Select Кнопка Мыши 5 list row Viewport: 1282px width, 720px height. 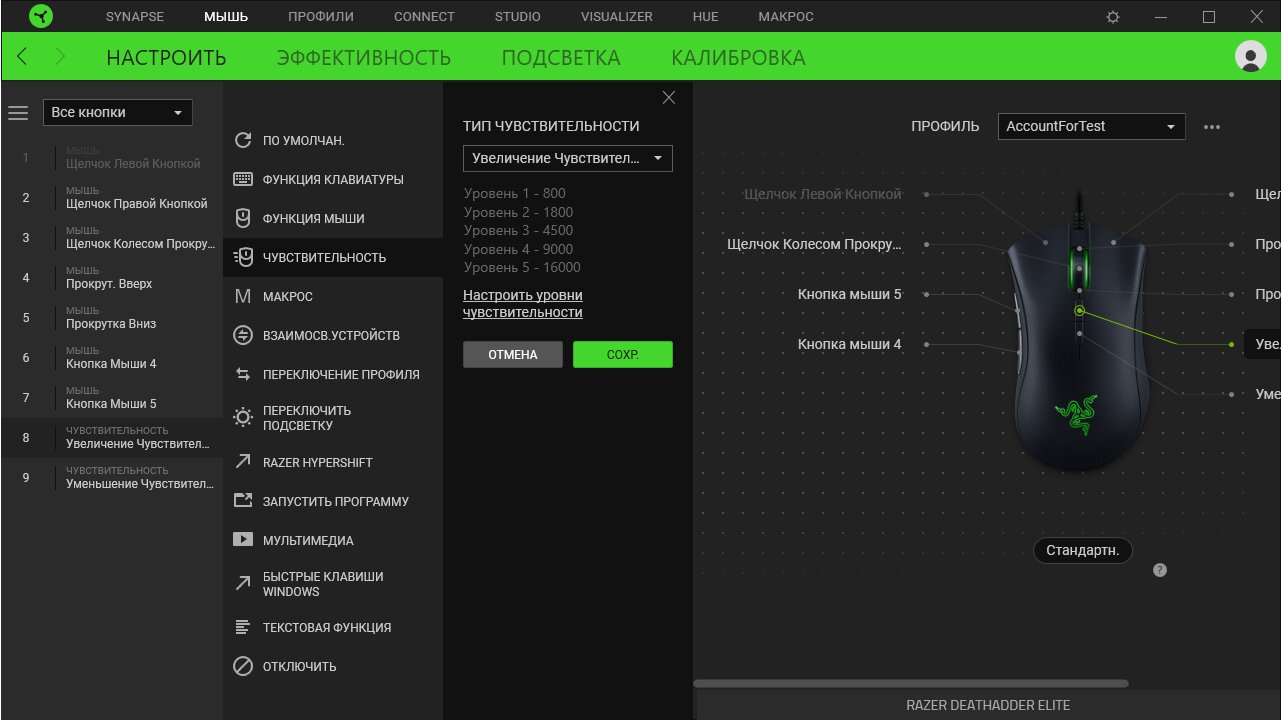[111, 398]
